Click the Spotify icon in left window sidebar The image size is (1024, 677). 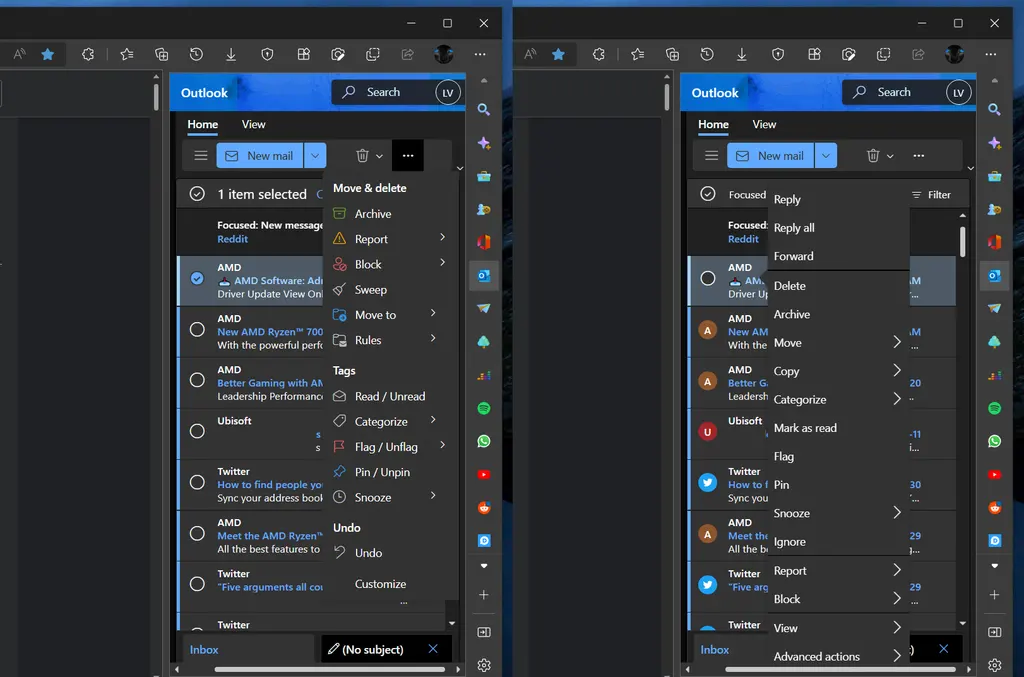coord(484,409)
